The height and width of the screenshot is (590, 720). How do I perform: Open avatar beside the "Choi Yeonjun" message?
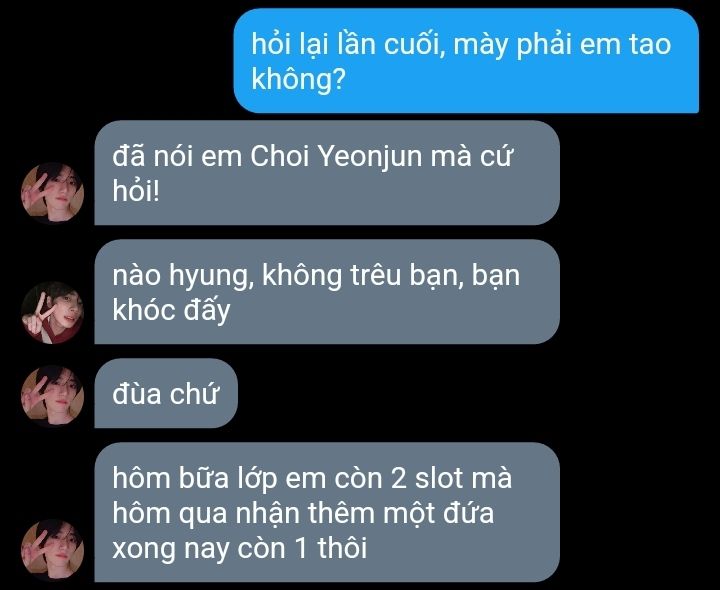(52, 193)
